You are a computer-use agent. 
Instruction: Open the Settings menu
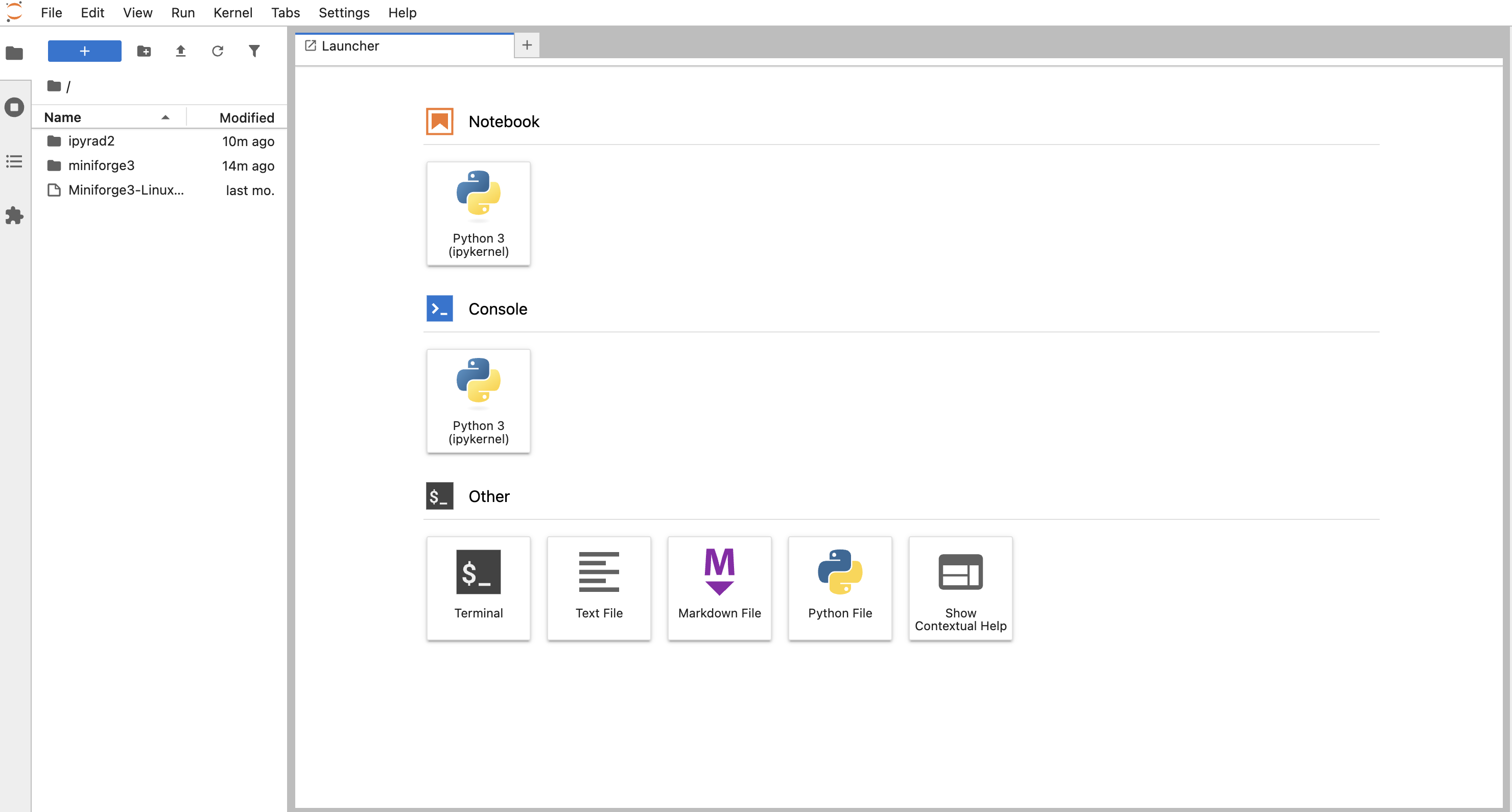(x=344, y=12)
